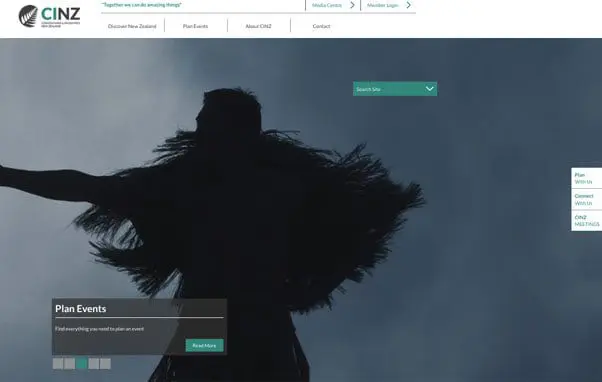Viewport: 602px width, 382px height.
Task: Click the Plan Events slide heading
Action: (81, 309)
